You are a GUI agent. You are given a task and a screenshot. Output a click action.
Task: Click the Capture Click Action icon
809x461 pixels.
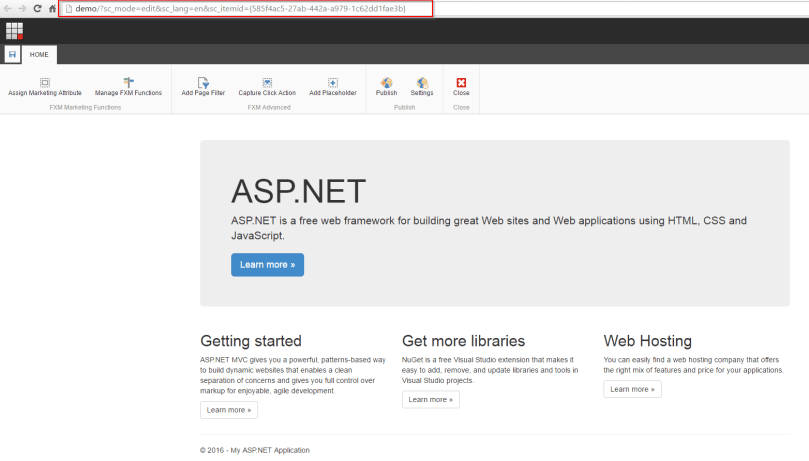(268, 83)
